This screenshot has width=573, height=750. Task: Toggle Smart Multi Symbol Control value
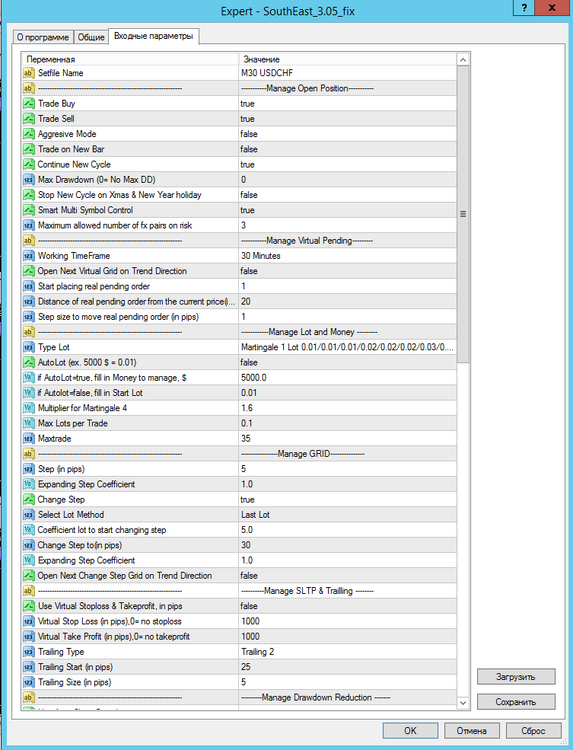[x=347, y=210]
